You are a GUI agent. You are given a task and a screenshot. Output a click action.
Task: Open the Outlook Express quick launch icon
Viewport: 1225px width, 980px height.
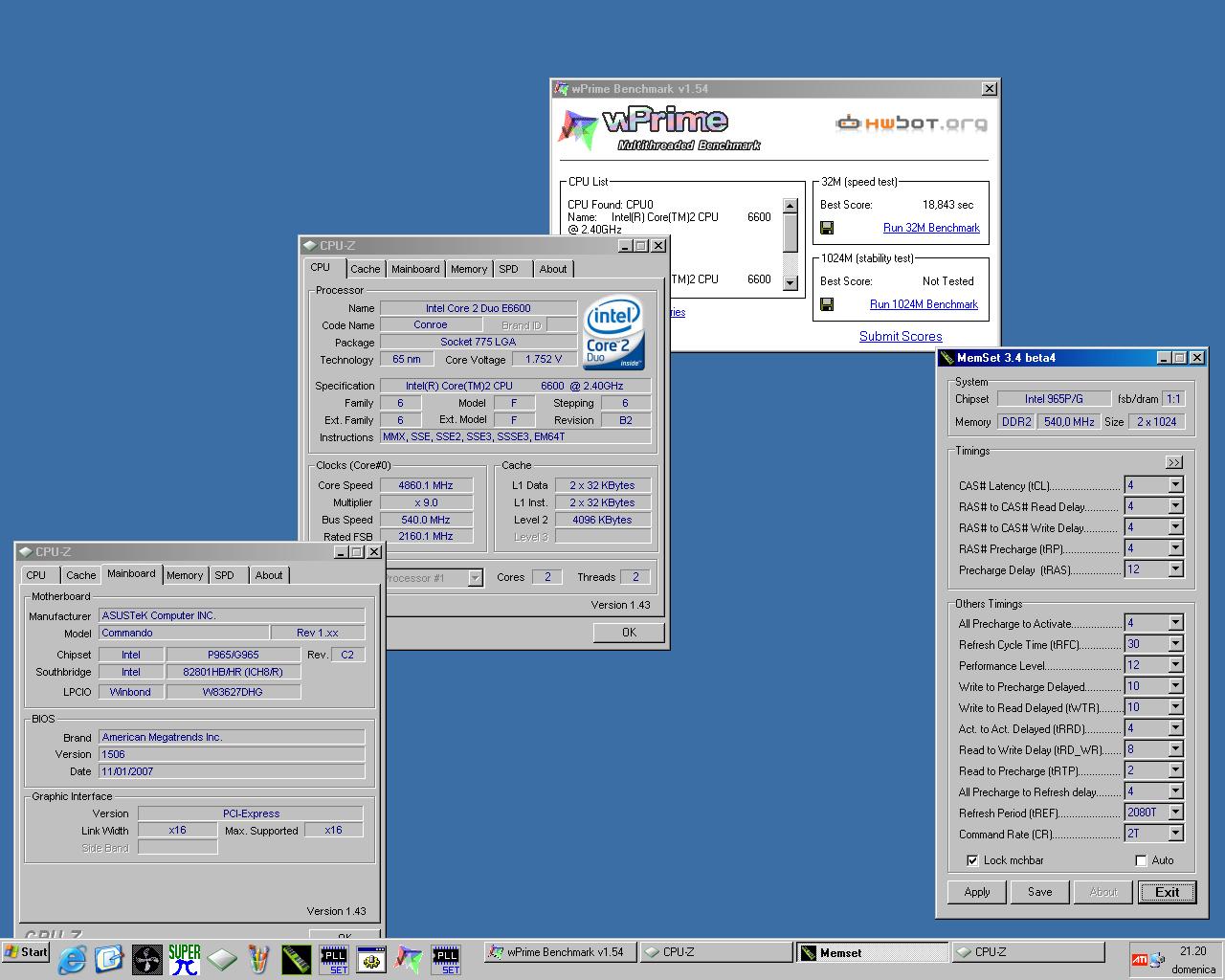(109, 958)
